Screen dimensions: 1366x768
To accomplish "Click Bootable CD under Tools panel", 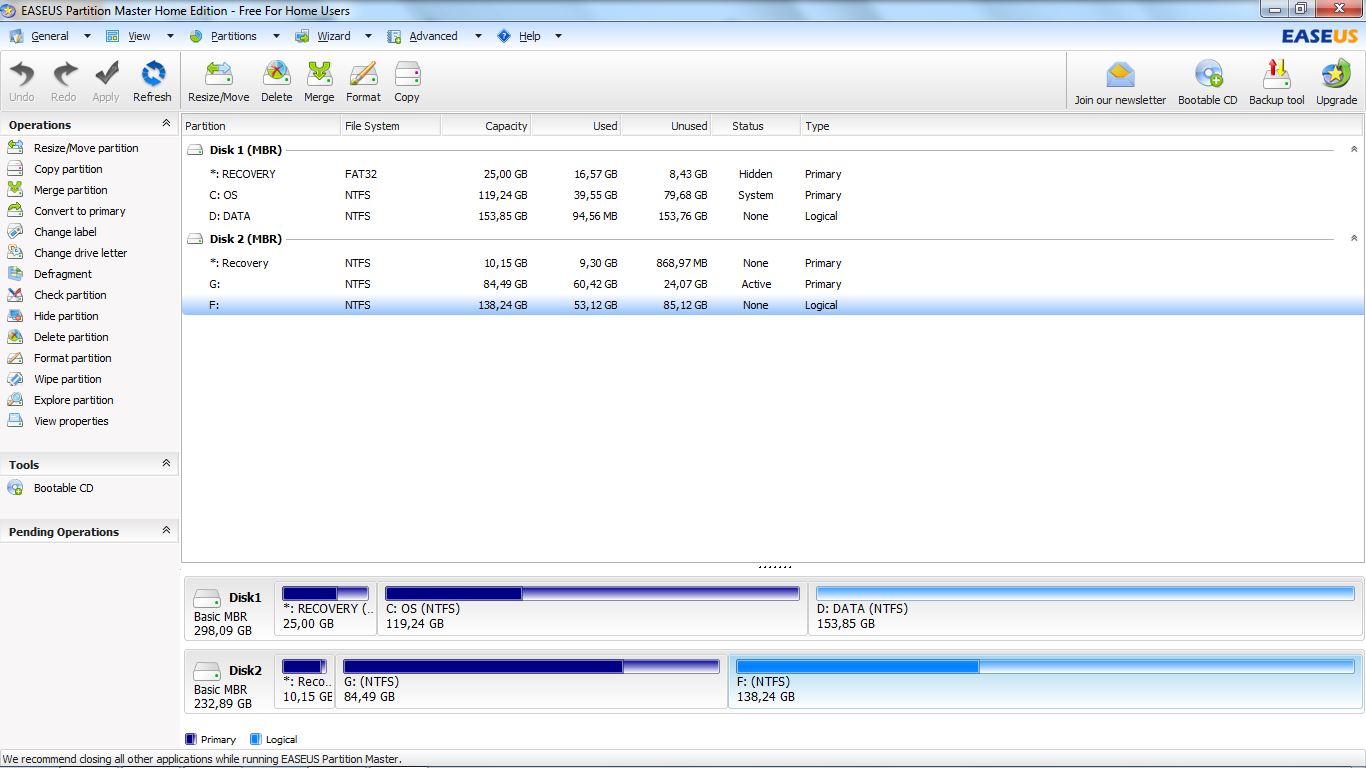I will click(x=63, y=488).
